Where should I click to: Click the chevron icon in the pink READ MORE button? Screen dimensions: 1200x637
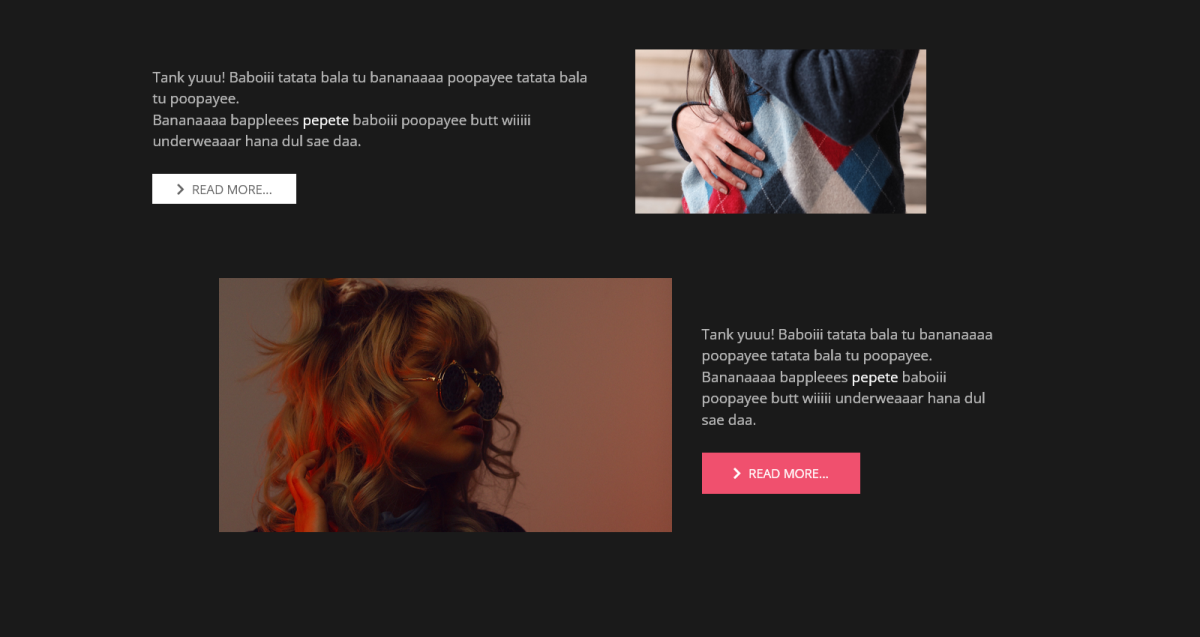[737, 473]
